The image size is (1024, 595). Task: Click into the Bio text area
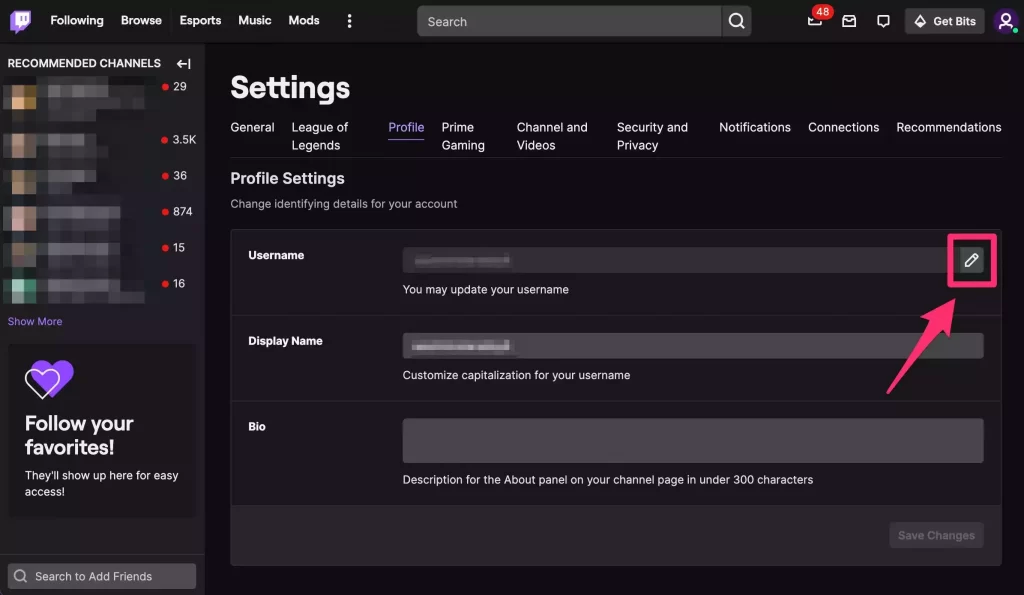tap(692, 440)
